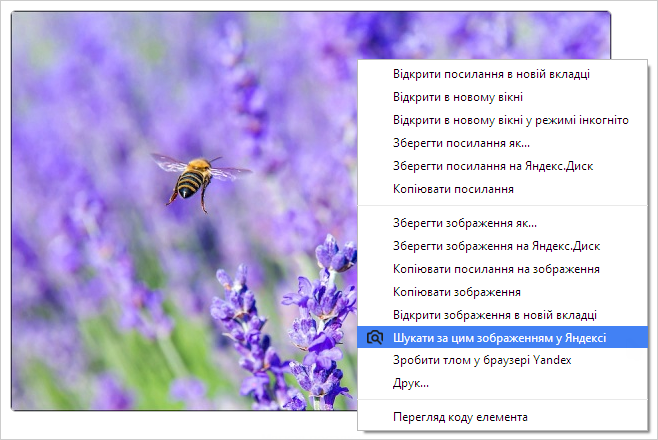Click the bee in the lavender photo
Screen dimensions: 658x440
click(x=195, y=179)
